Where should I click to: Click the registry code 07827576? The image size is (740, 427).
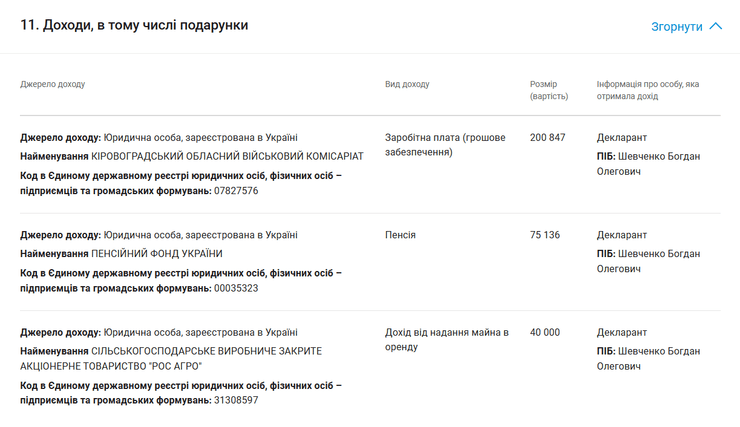[236, 191]
